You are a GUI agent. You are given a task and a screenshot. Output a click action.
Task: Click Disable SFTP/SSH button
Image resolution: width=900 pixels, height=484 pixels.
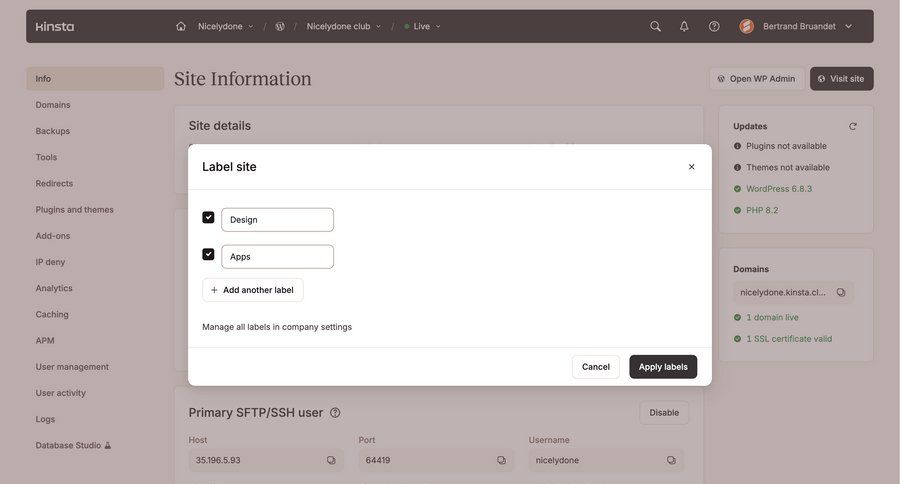click(x=664, y=413)
